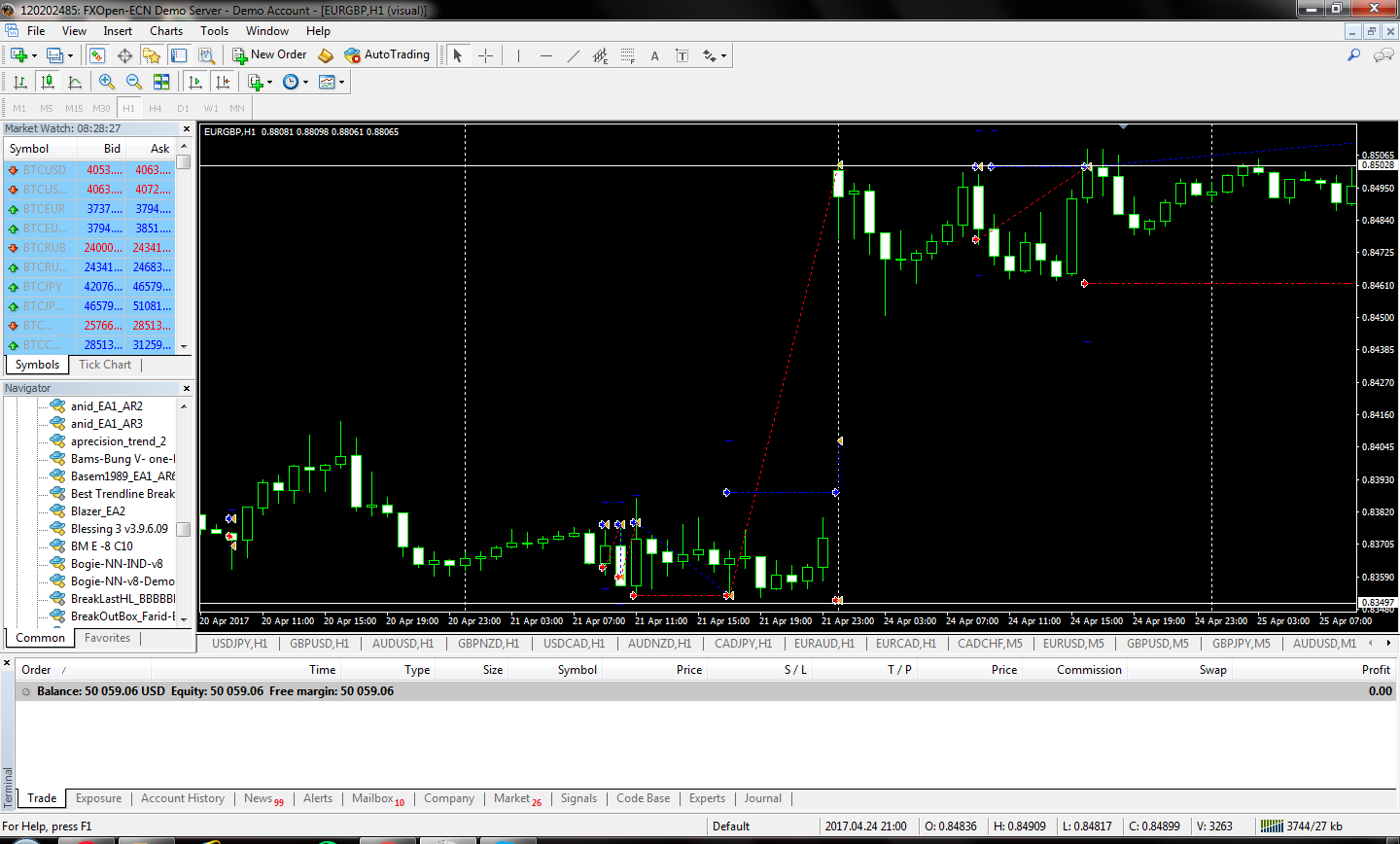This screenshot has height=844, width=1400.
Task: Expand the arrows tool dropdown
Action: [x=724, y=55]
